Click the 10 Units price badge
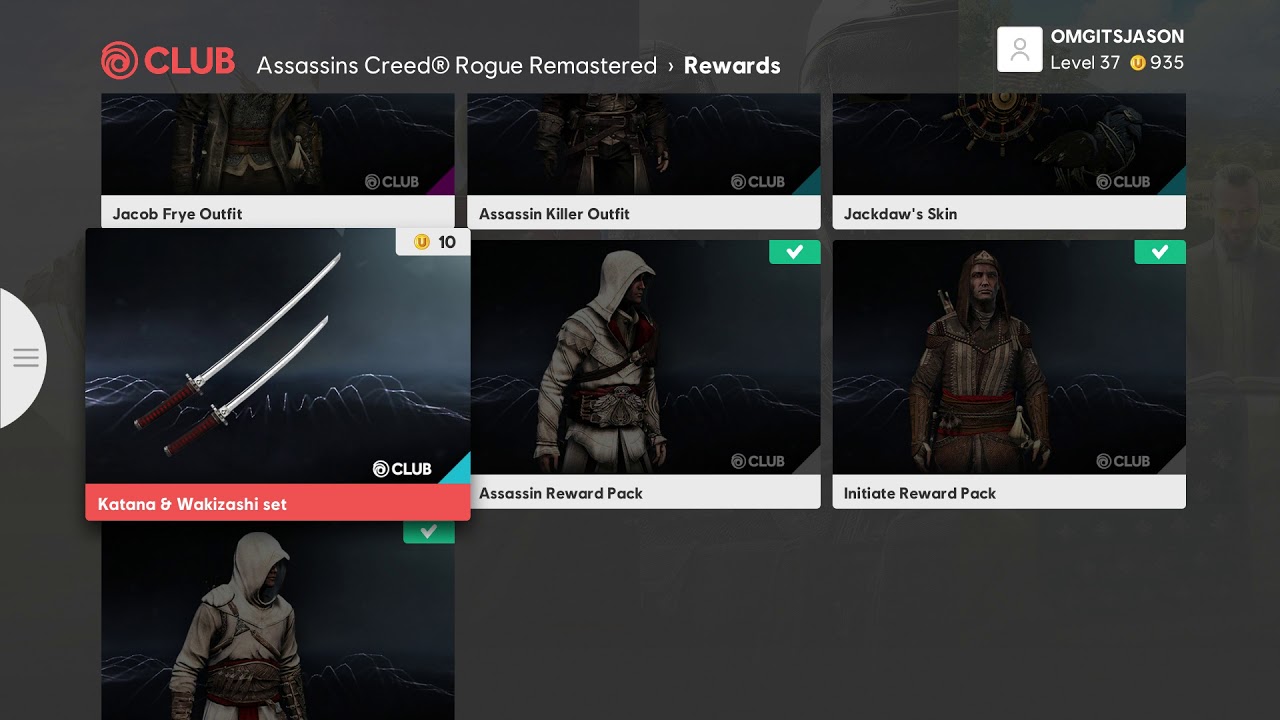Image resolution: width=1280 pixels, height=720 pixels. pos(433,242)
